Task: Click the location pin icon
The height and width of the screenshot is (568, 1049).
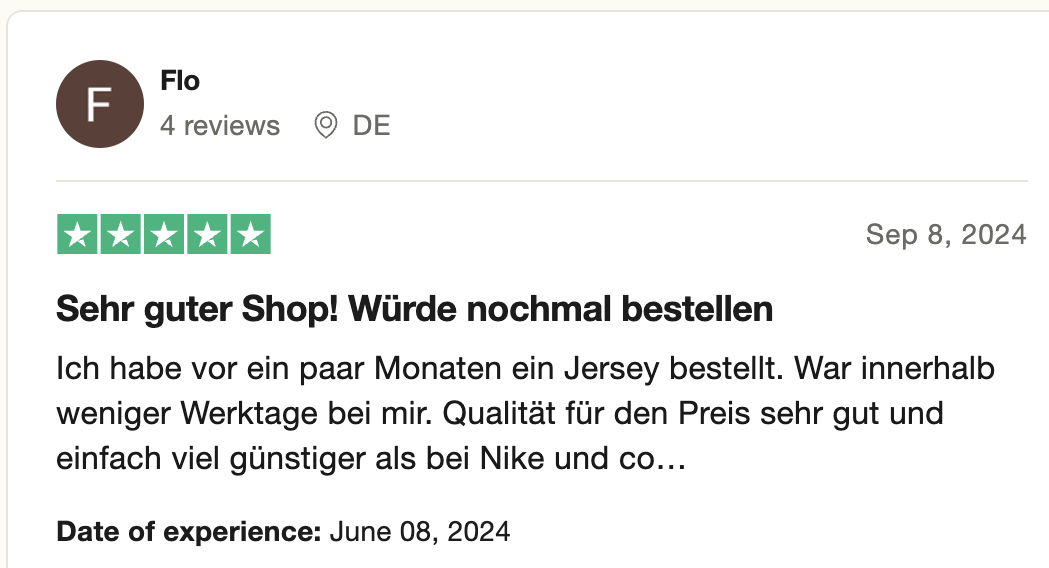Action: tap(326, 125)
